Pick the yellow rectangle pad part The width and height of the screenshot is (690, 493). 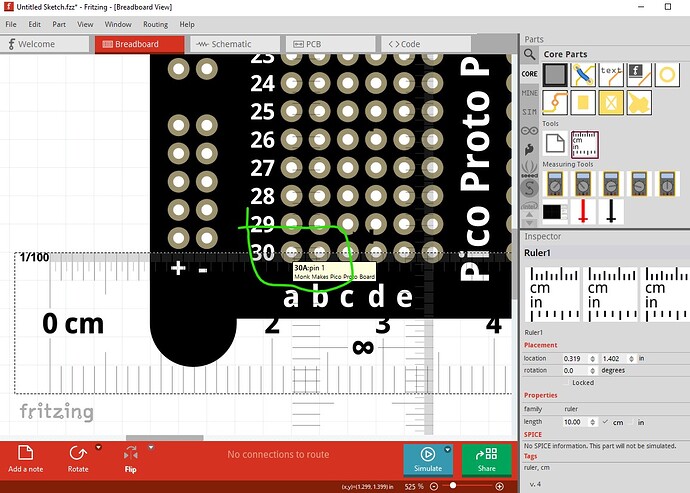[583, 103]
